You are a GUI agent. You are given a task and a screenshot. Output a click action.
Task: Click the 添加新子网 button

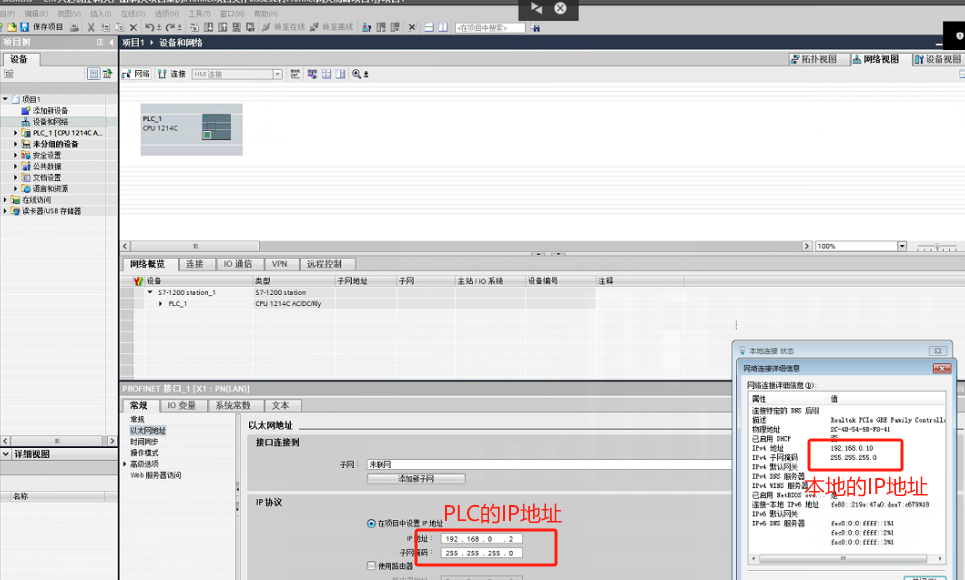(416, 478)
